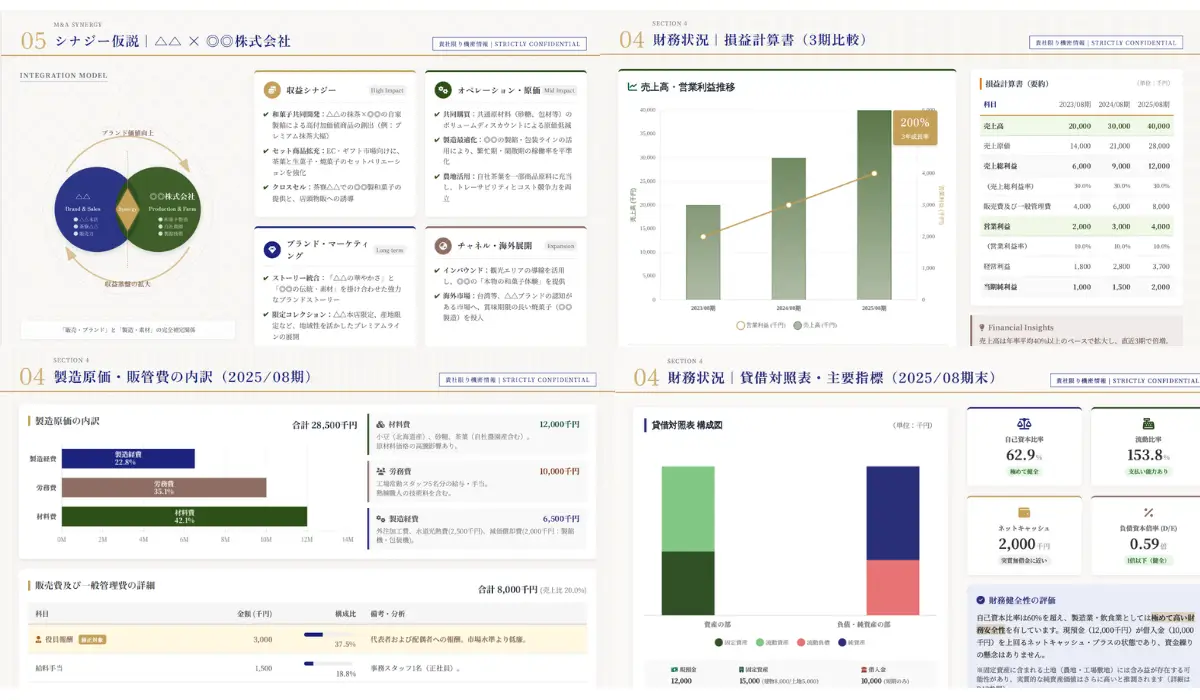Click the High Impact tag

tap(387, 90)
